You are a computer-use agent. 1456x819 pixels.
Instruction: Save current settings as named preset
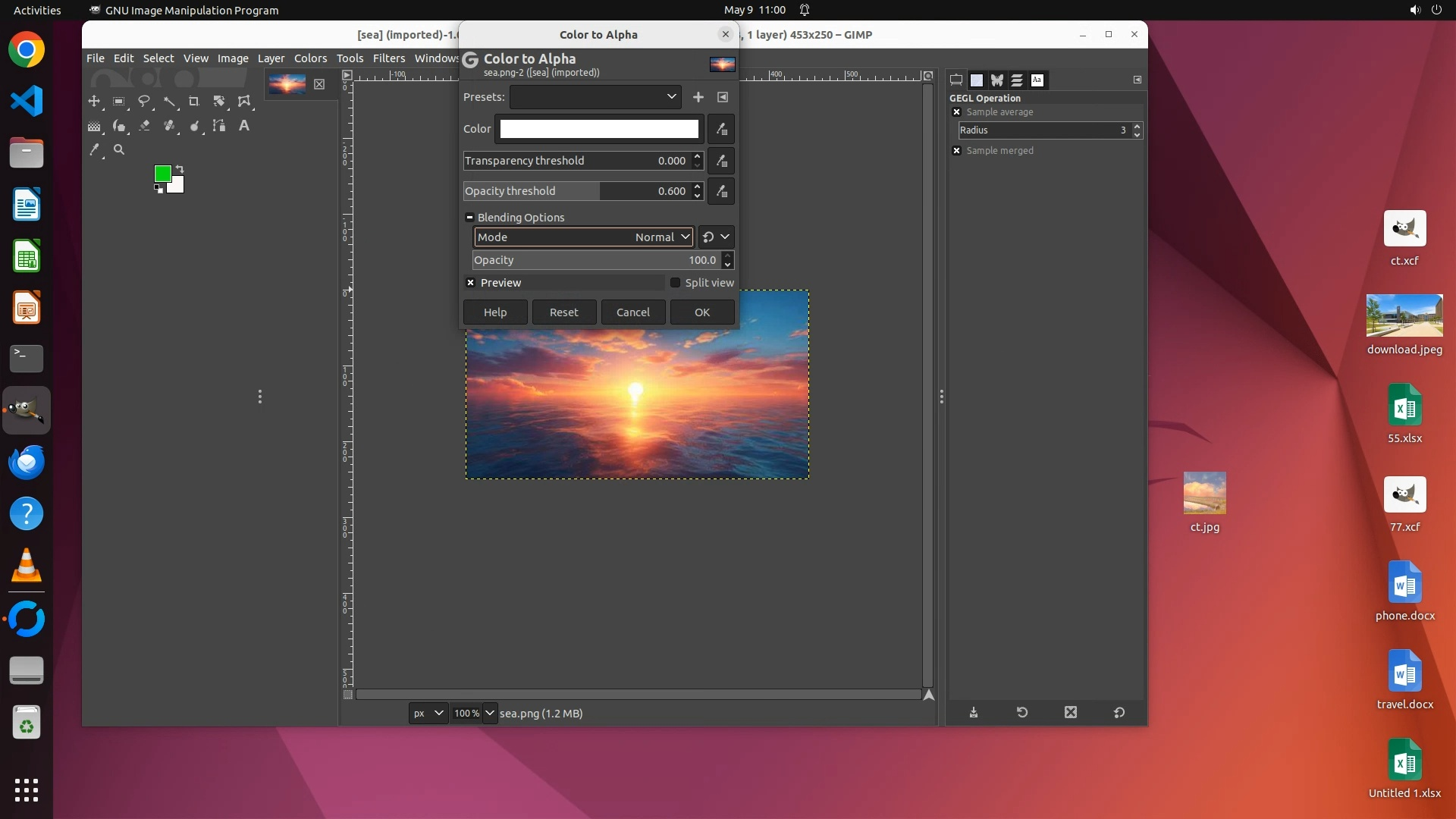[698, 97]
